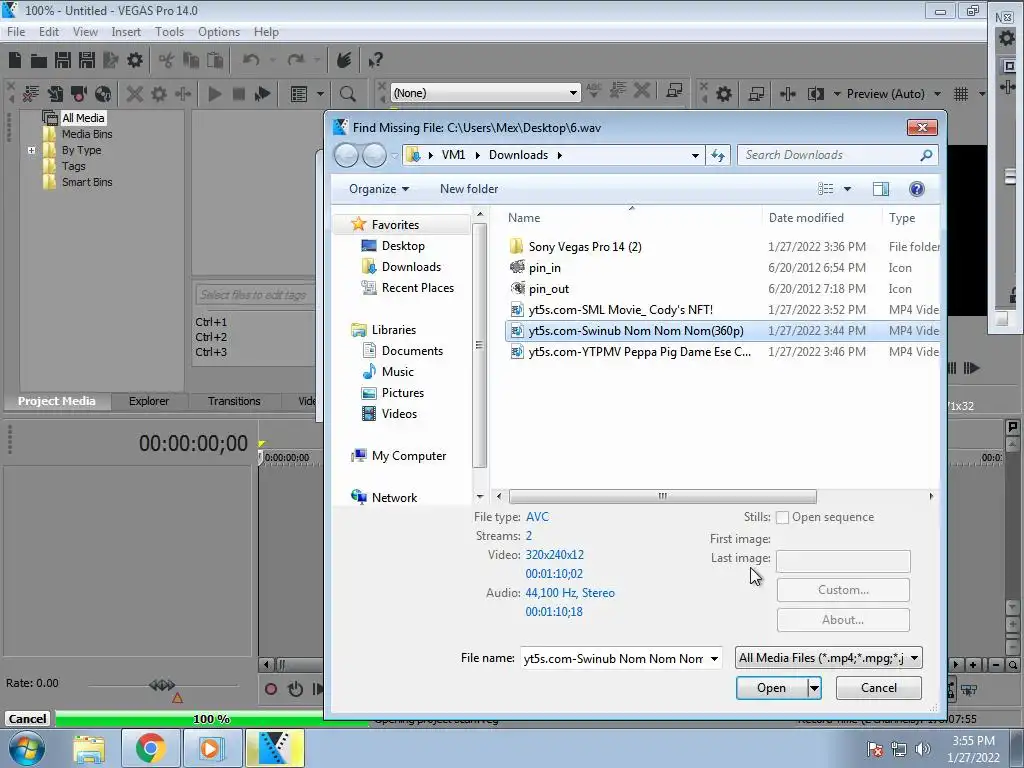The width and height of the screenshot is (1024, 768).
Task: Click the file list horizontal scrollbar
Action: tap(662, 497)
